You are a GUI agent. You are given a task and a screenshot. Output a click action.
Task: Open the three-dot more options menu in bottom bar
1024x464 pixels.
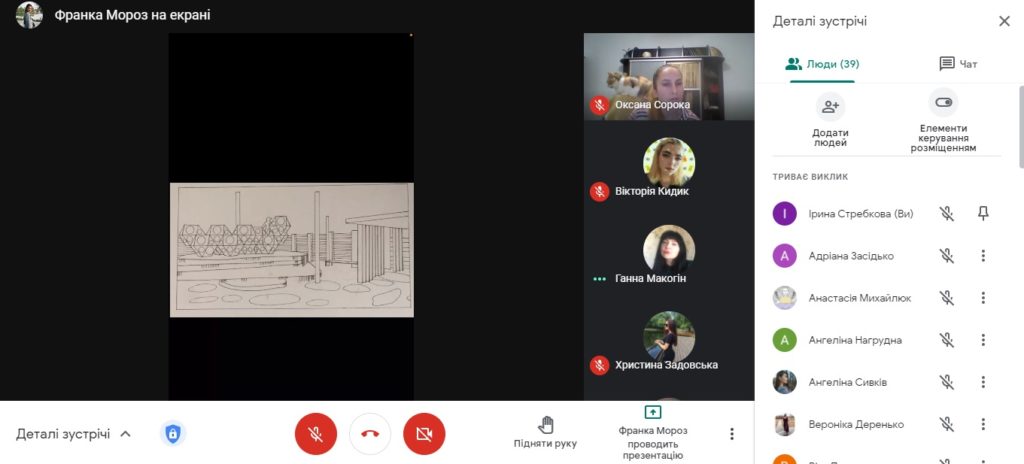(732, 434)
